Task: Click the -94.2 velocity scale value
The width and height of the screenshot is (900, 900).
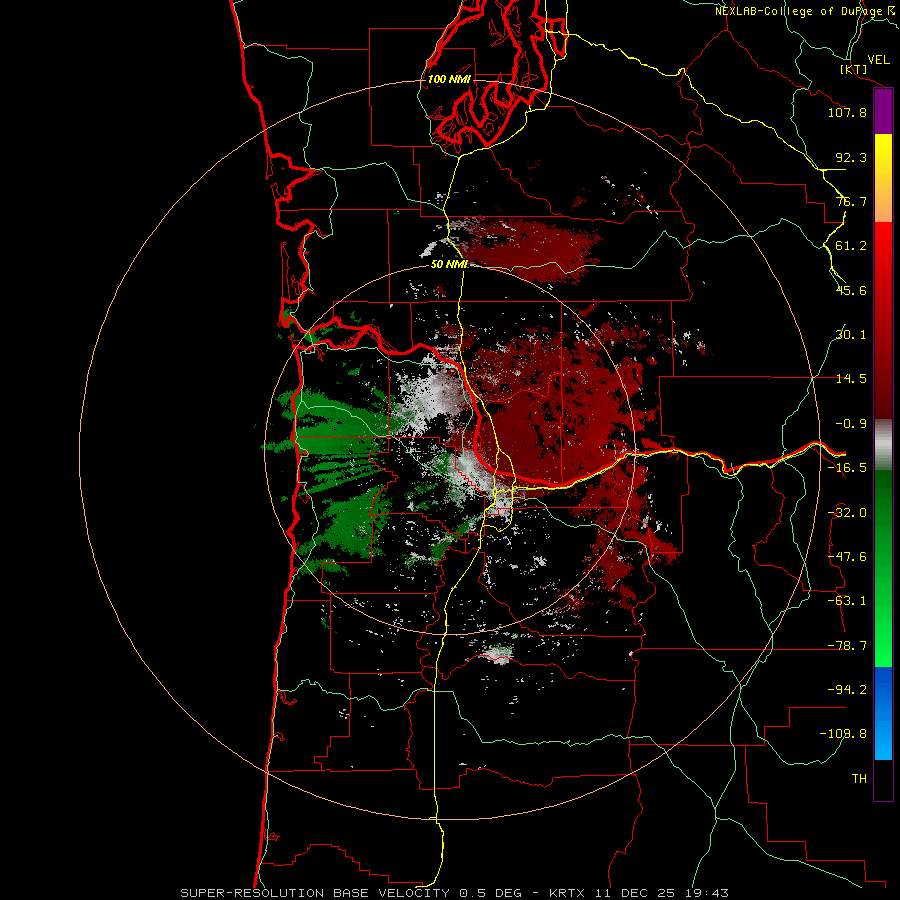Action: pyautogui.click(x=847, y=689)
